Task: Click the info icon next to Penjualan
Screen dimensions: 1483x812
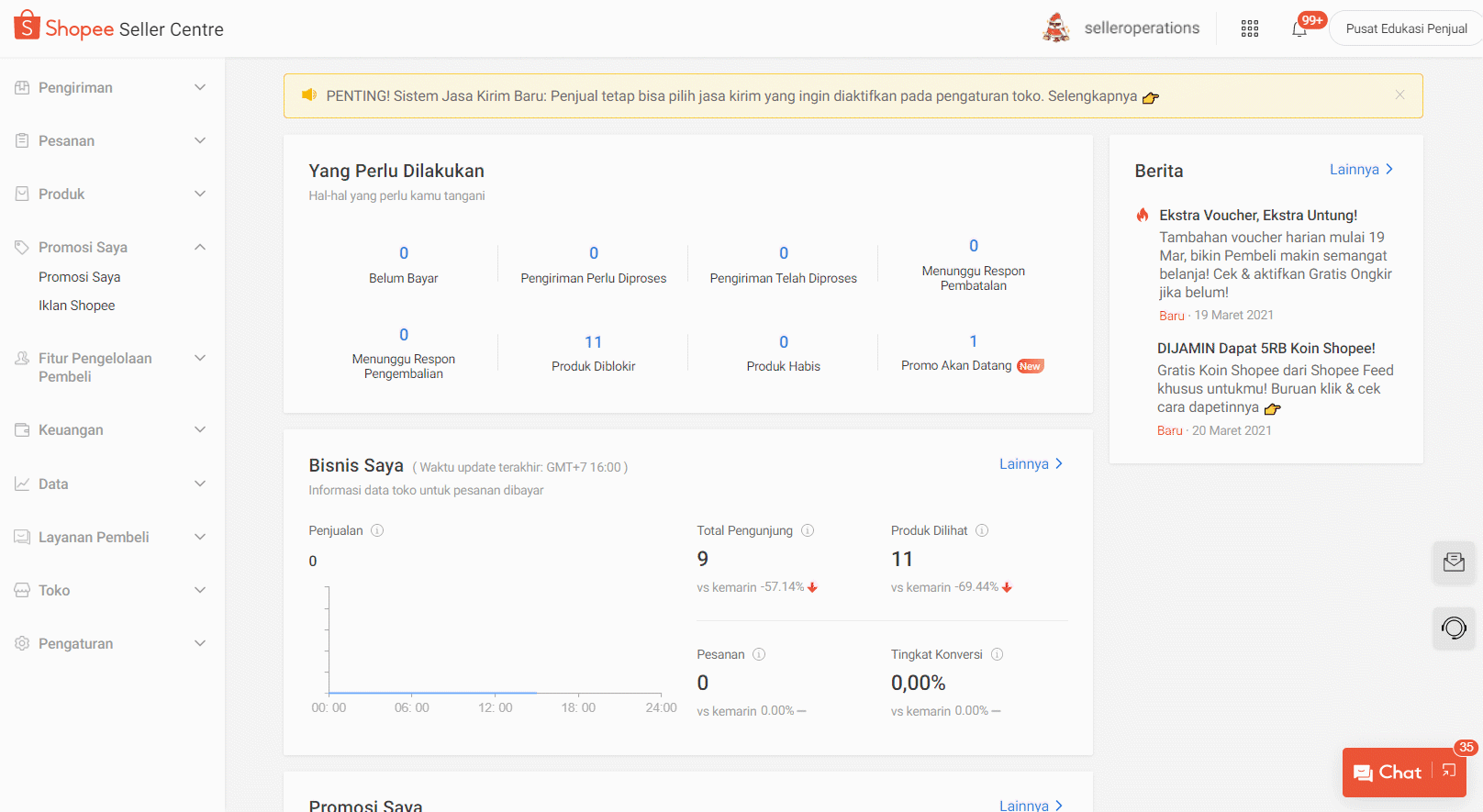Action: [x=377, y=530]
